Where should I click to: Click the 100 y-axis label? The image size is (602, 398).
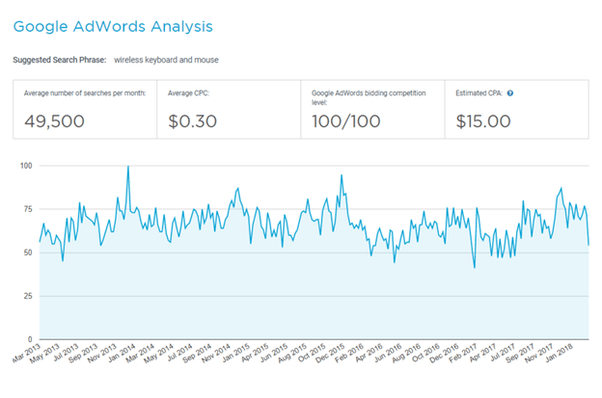click(x=26, y=166)
